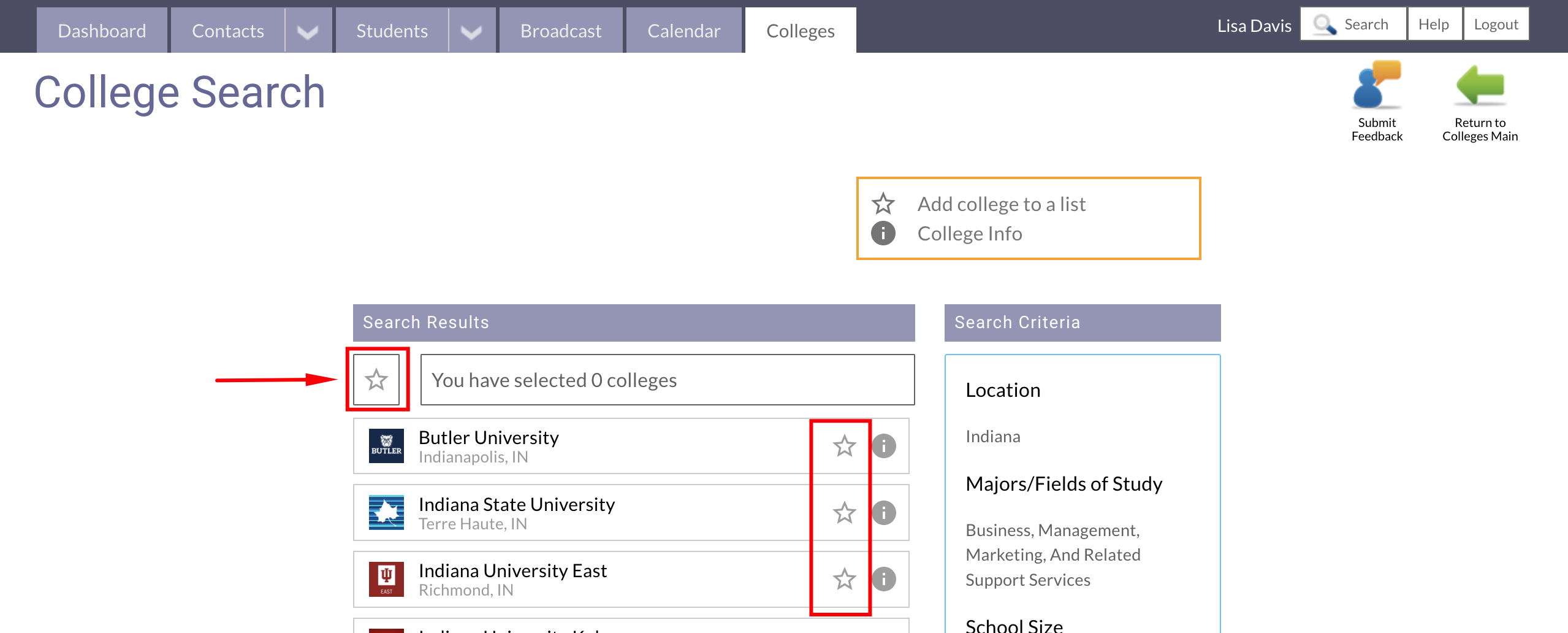Toggle the select-all star above results
The image size is (1568, 633).
tap(376, 380)
